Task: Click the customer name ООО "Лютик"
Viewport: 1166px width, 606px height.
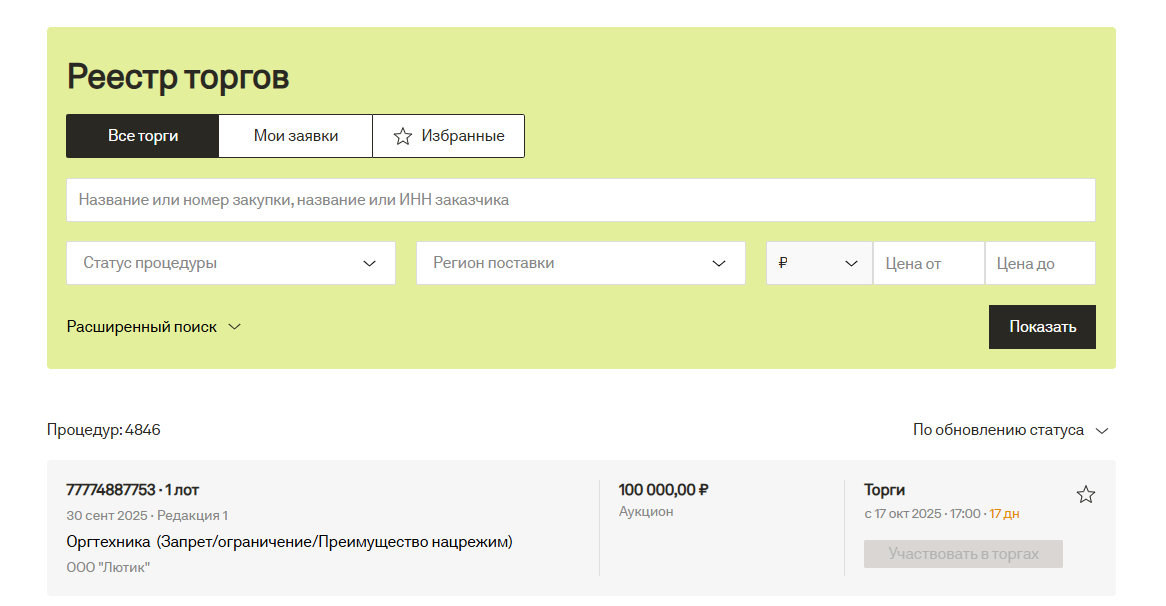Action: [x=108, y=567]
